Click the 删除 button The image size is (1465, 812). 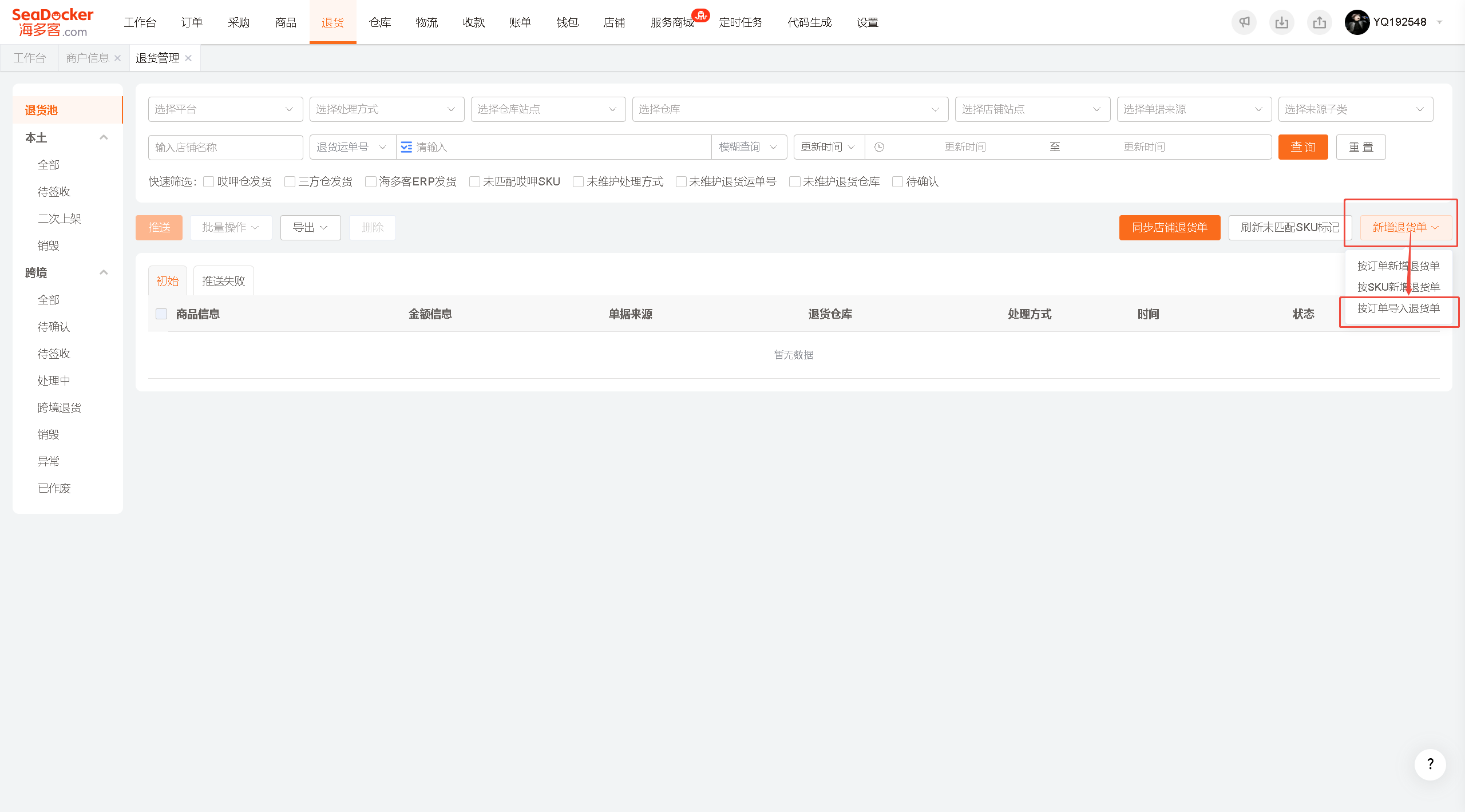tap(373, 228)
